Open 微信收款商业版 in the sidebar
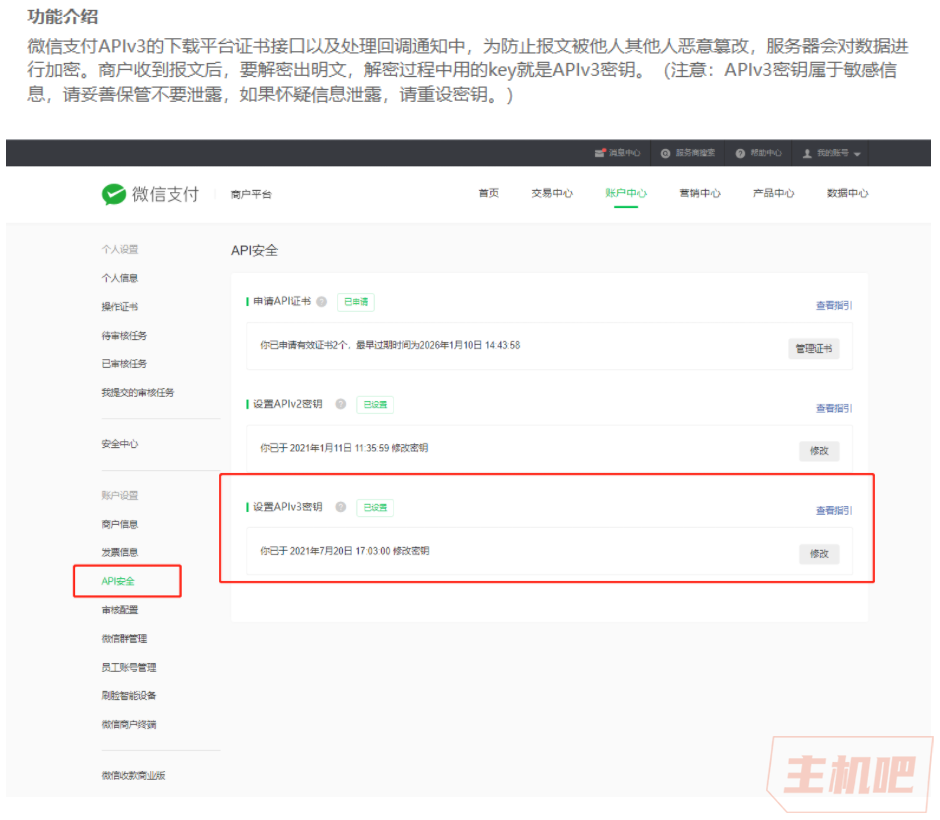Image resolution: width=940 pixels, height=820 pixels. click(x=133, y=776)
